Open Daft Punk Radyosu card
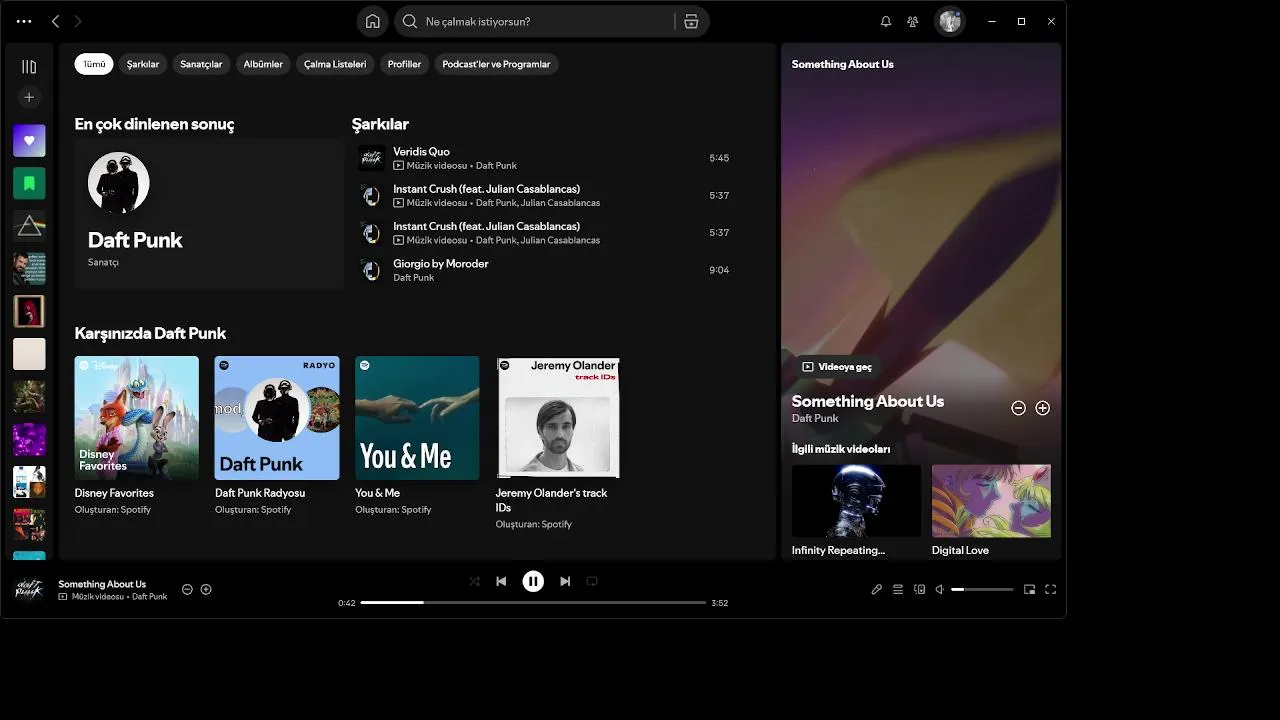 (x=277, y=437)
